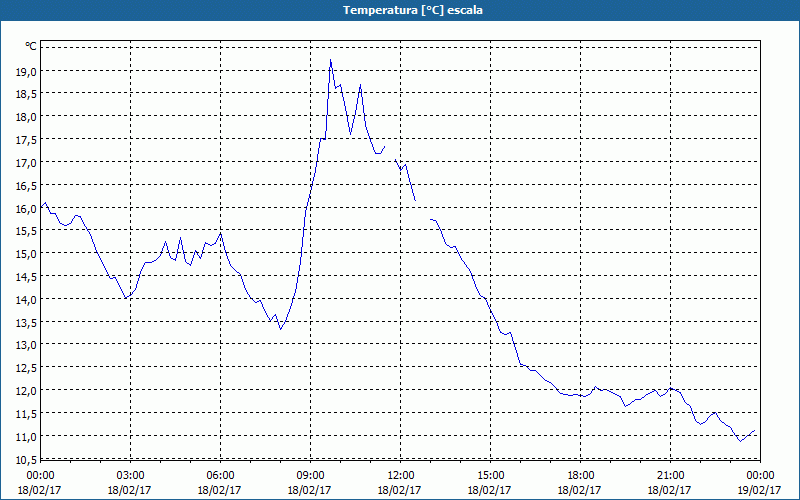Click the 18/02/17 date under 12:00
Screen dimensions: 800x500
(399, 490)
